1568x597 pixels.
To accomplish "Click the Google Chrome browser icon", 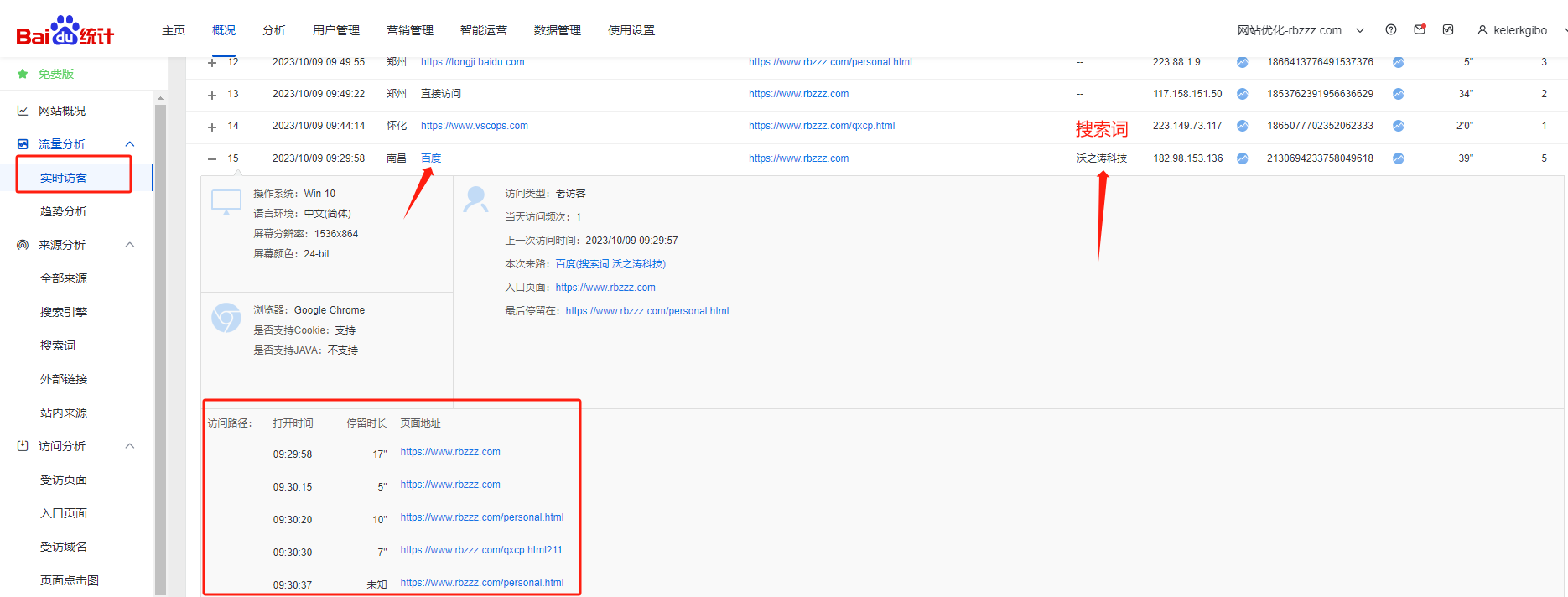I will tap(226, 318).
